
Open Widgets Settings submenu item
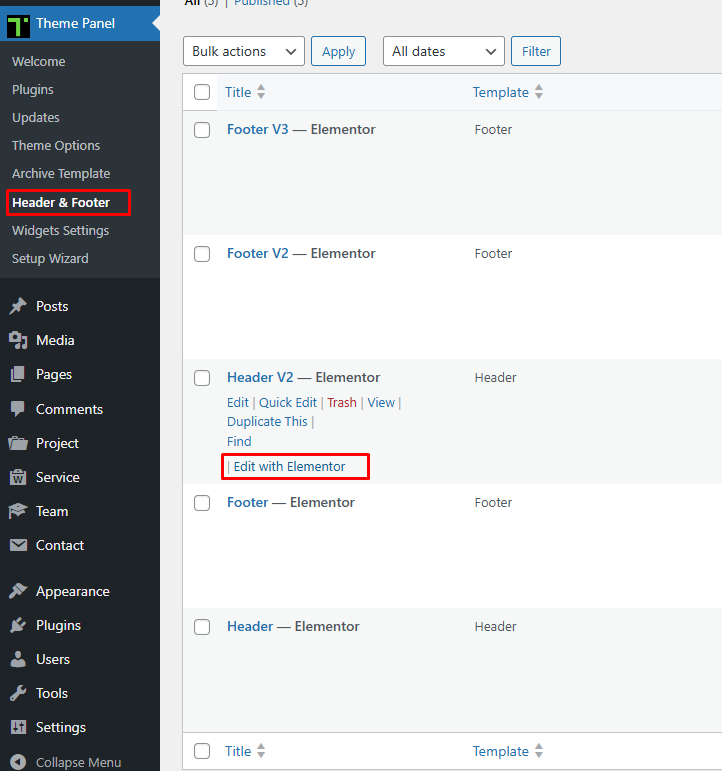(x=60, y=231)
